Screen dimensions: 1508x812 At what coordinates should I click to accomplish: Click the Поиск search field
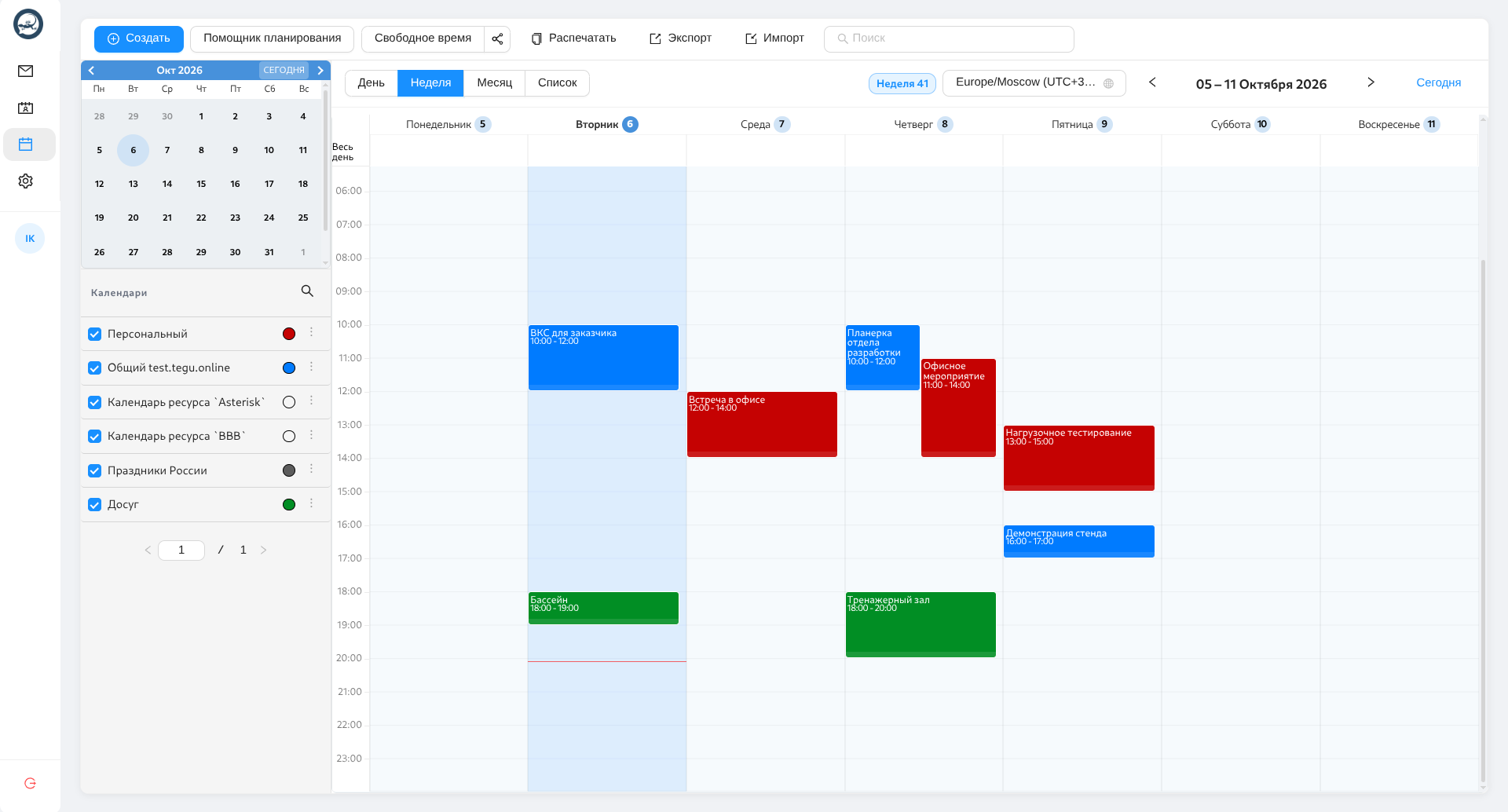(x=949, y=38)
